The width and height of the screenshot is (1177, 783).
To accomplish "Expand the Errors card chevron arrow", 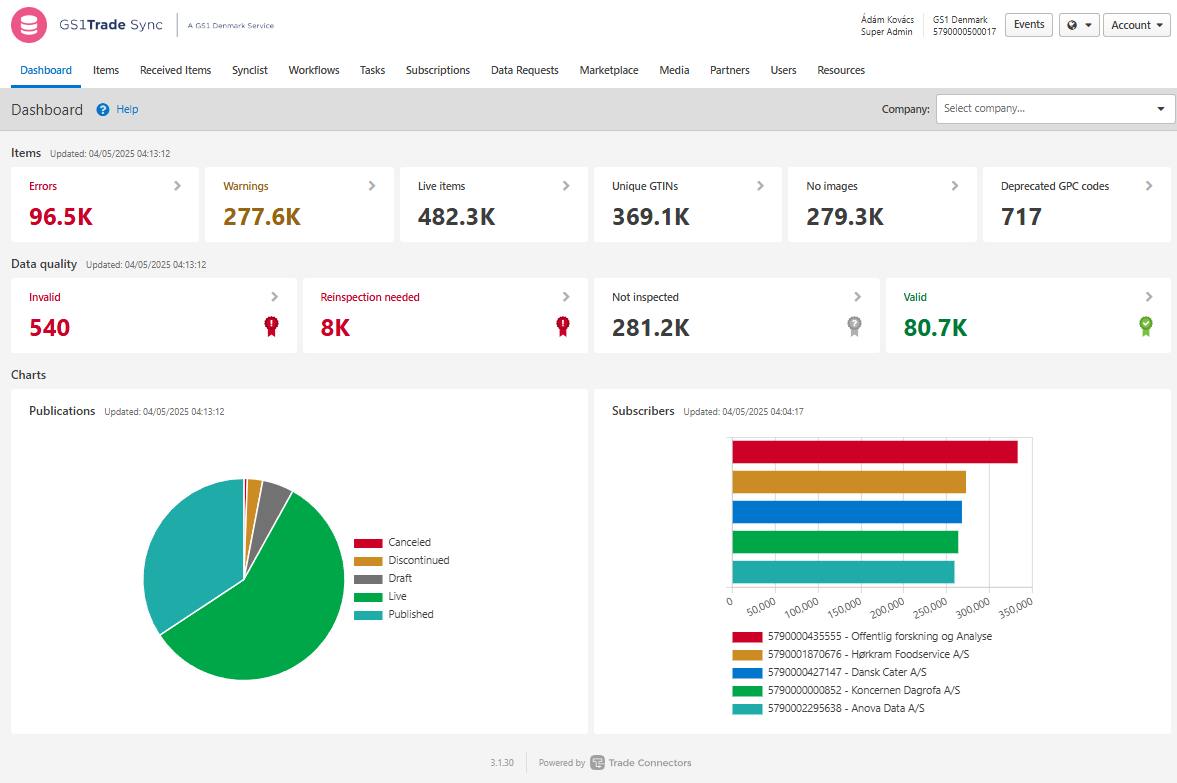I will (x=178, y=186).
